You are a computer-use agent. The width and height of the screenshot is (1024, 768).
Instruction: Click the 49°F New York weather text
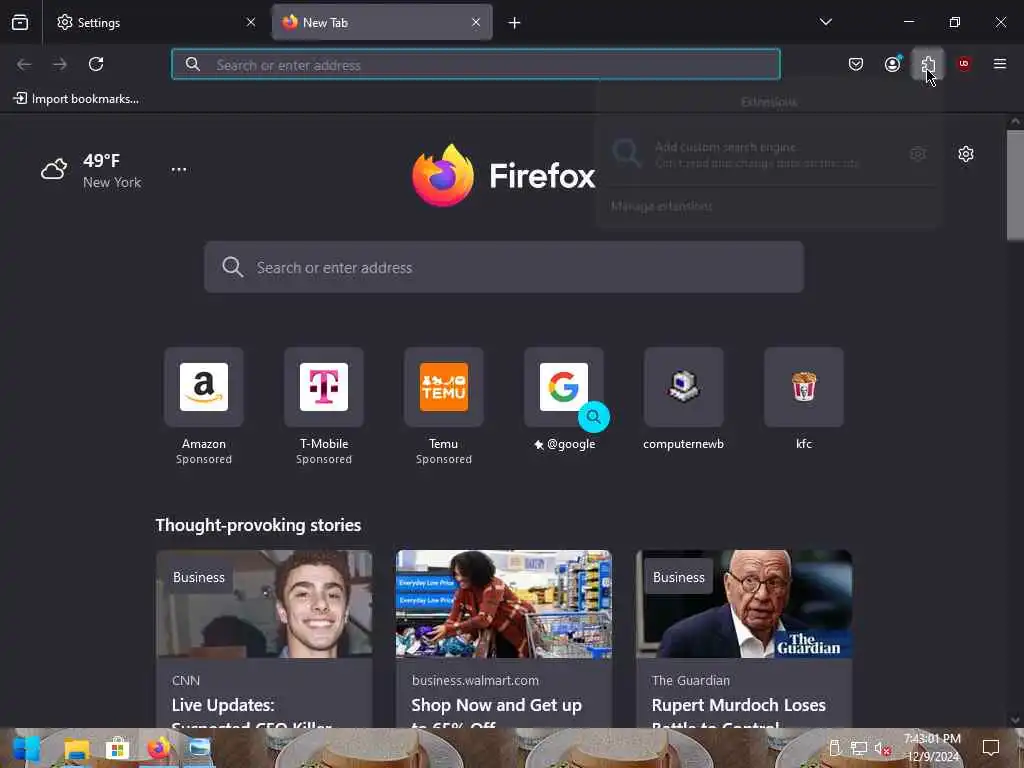pos(112,171)
